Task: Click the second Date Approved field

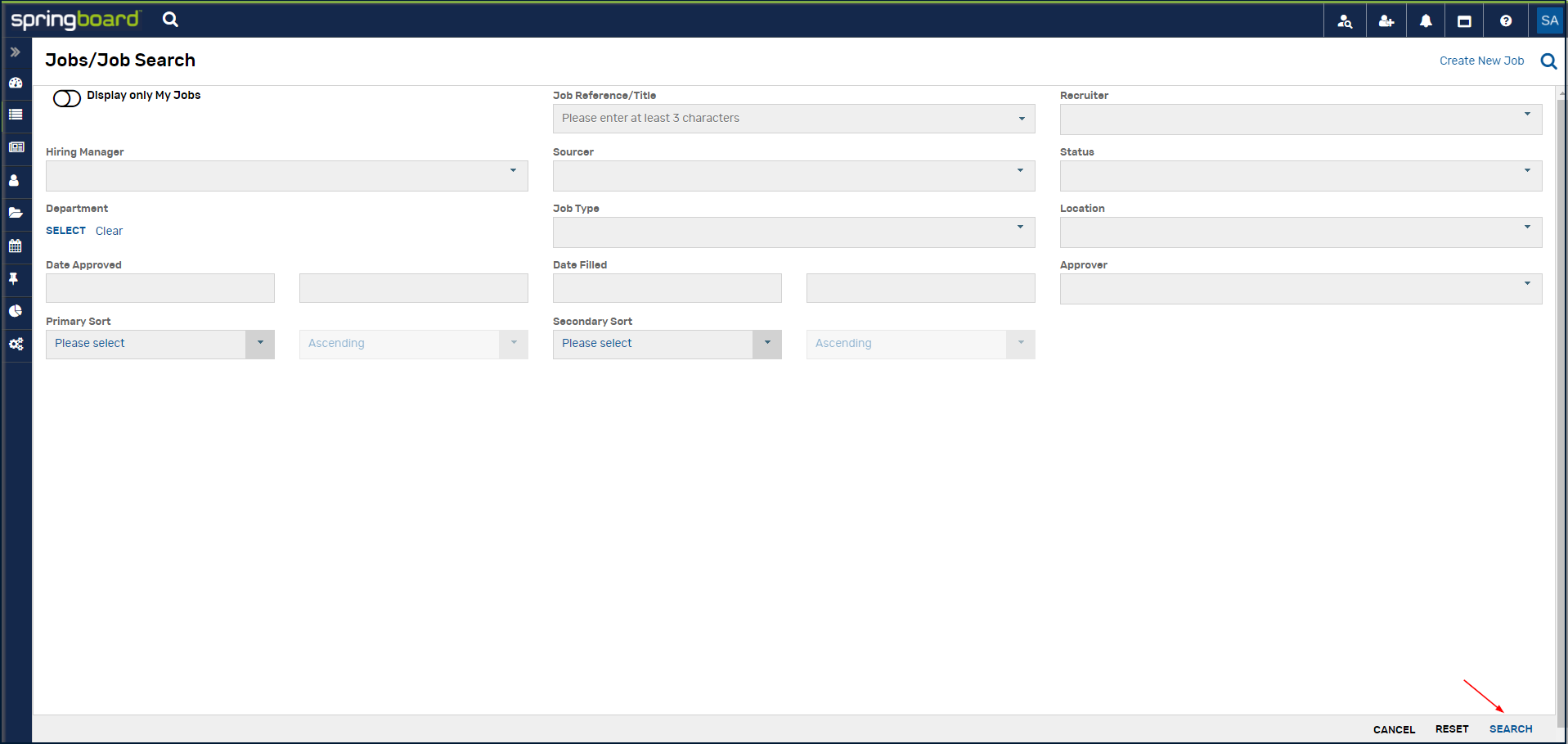Action: [413, 288]
